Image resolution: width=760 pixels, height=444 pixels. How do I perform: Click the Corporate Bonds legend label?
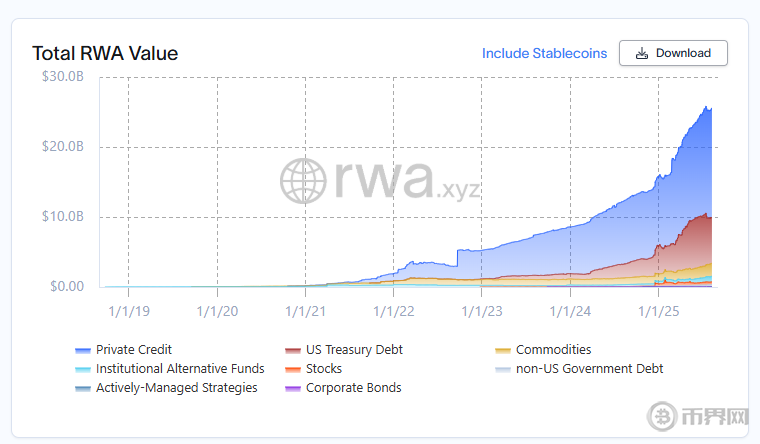pos(353,388)
